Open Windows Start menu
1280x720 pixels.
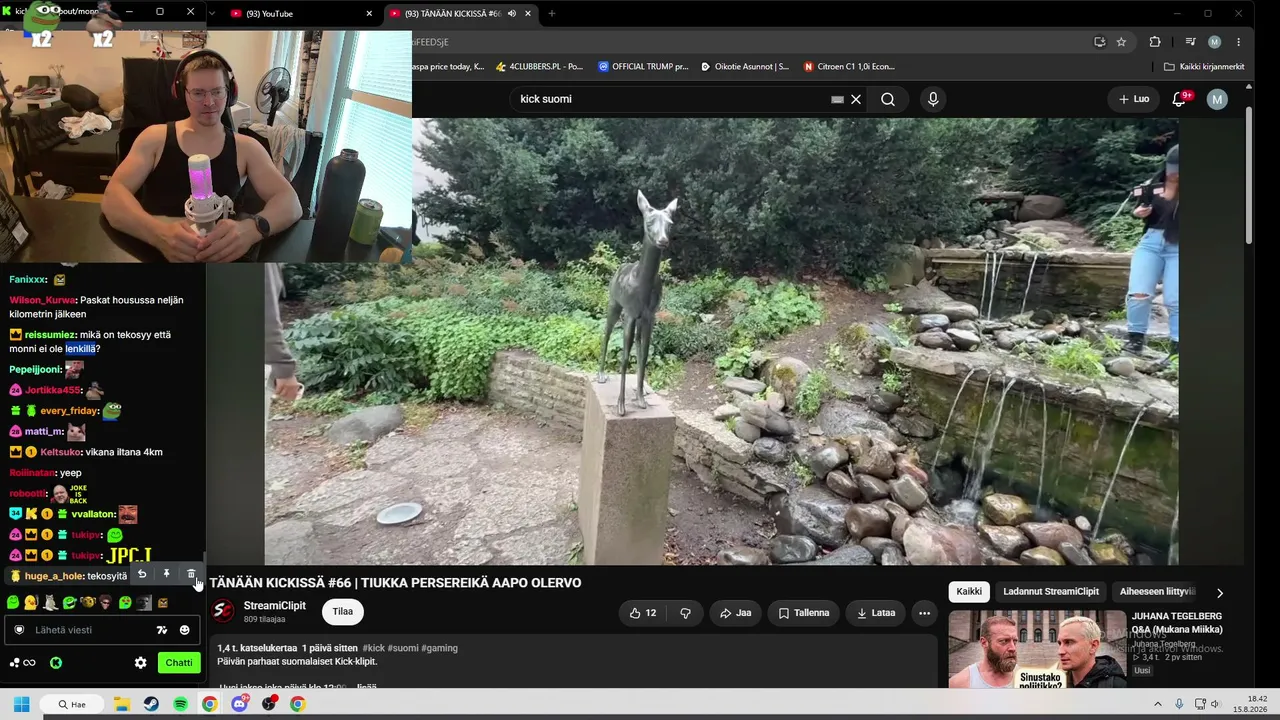(21, 704)
